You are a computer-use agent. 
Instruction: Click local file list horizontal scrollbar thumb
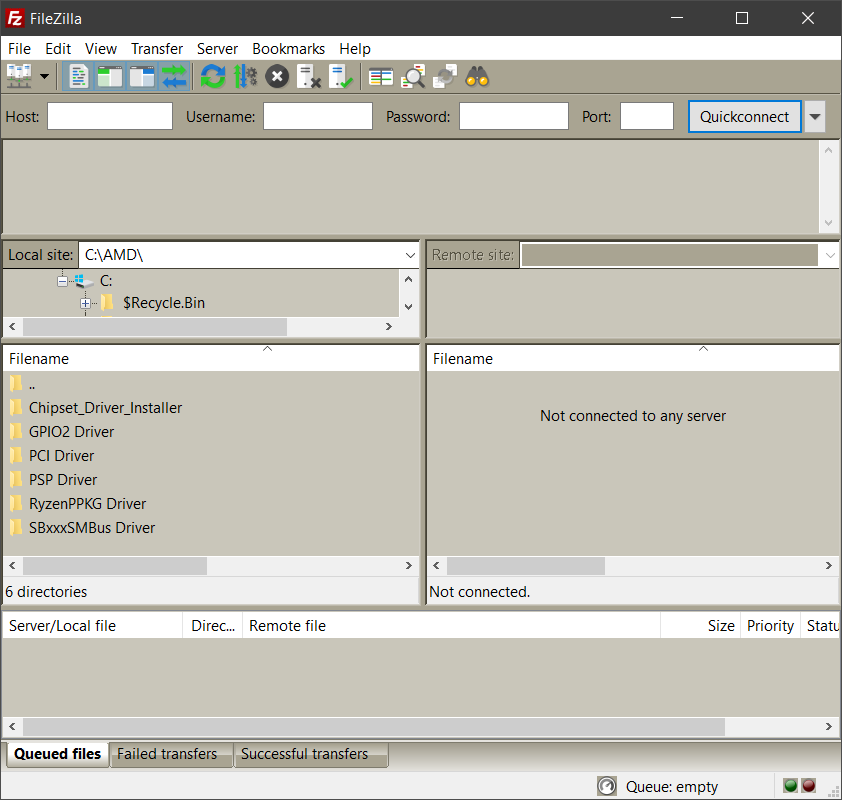pyautogui.click(x=115, y=565)
